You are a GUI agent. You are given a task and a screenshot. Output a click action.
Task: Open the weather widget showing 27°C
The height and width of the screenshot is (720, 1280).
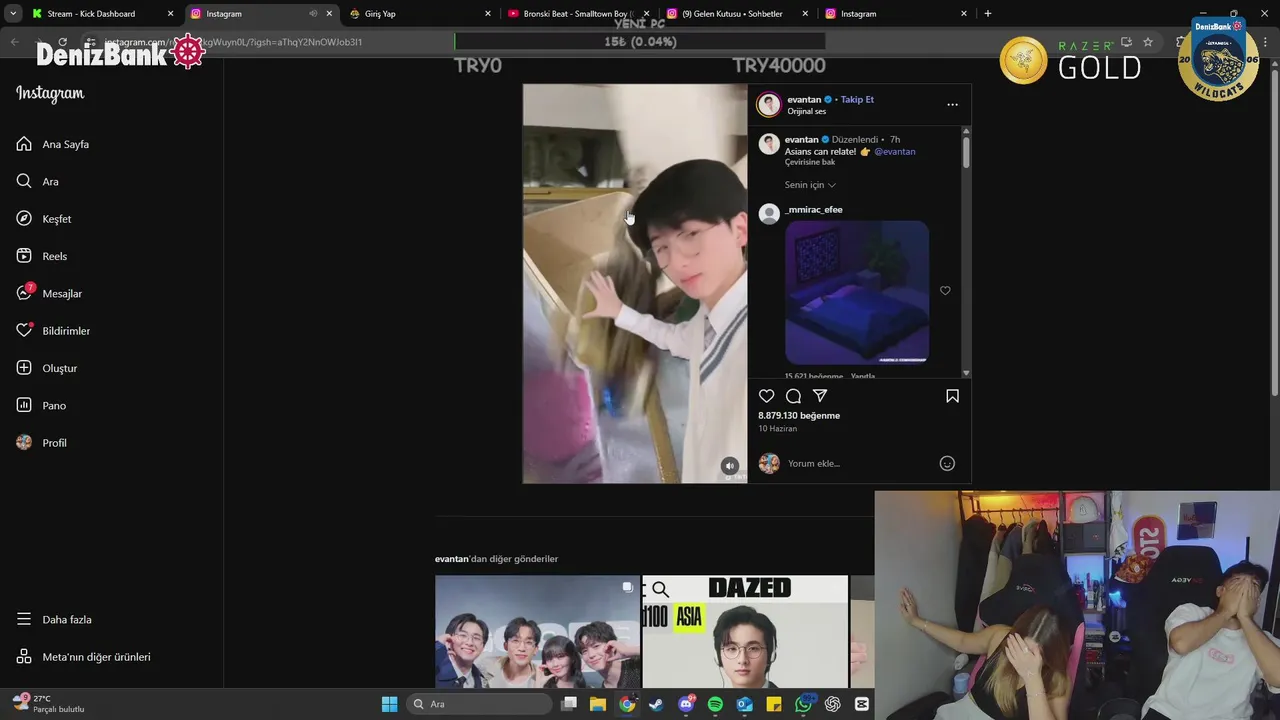[50, 704]
